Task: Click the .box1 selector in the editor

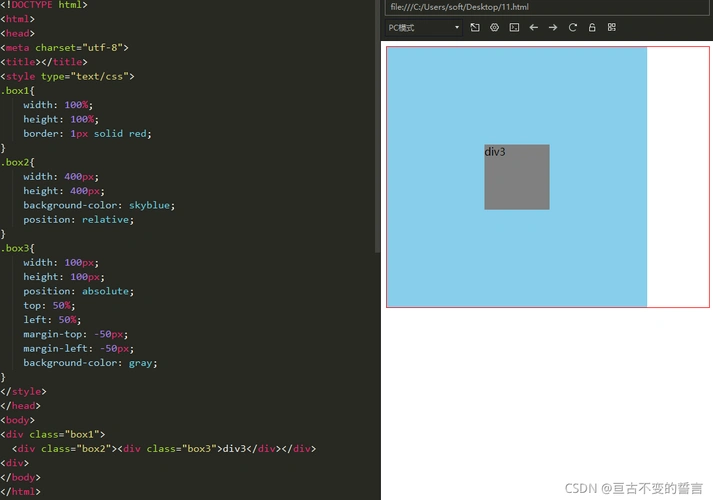Action: pyautogui.click(x=17, y=90)
